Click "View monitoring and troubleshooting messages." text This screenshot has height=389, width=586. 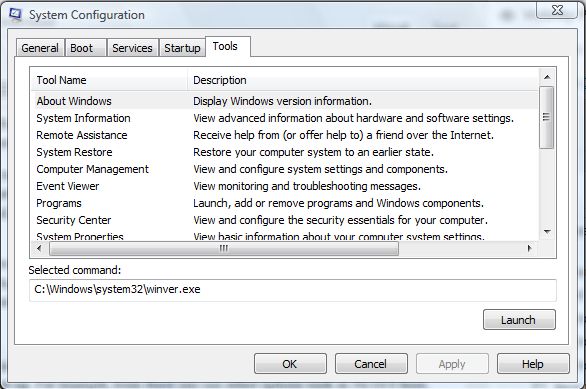click(x=307, y=186)
